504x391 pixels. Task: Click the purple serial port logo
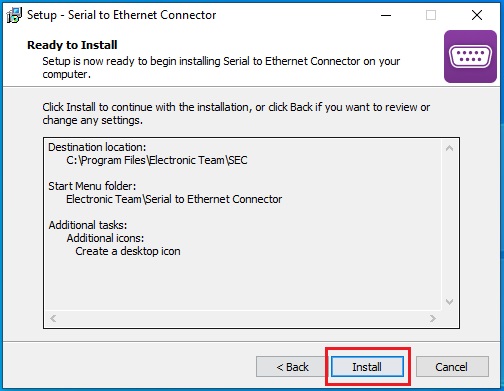470,56
